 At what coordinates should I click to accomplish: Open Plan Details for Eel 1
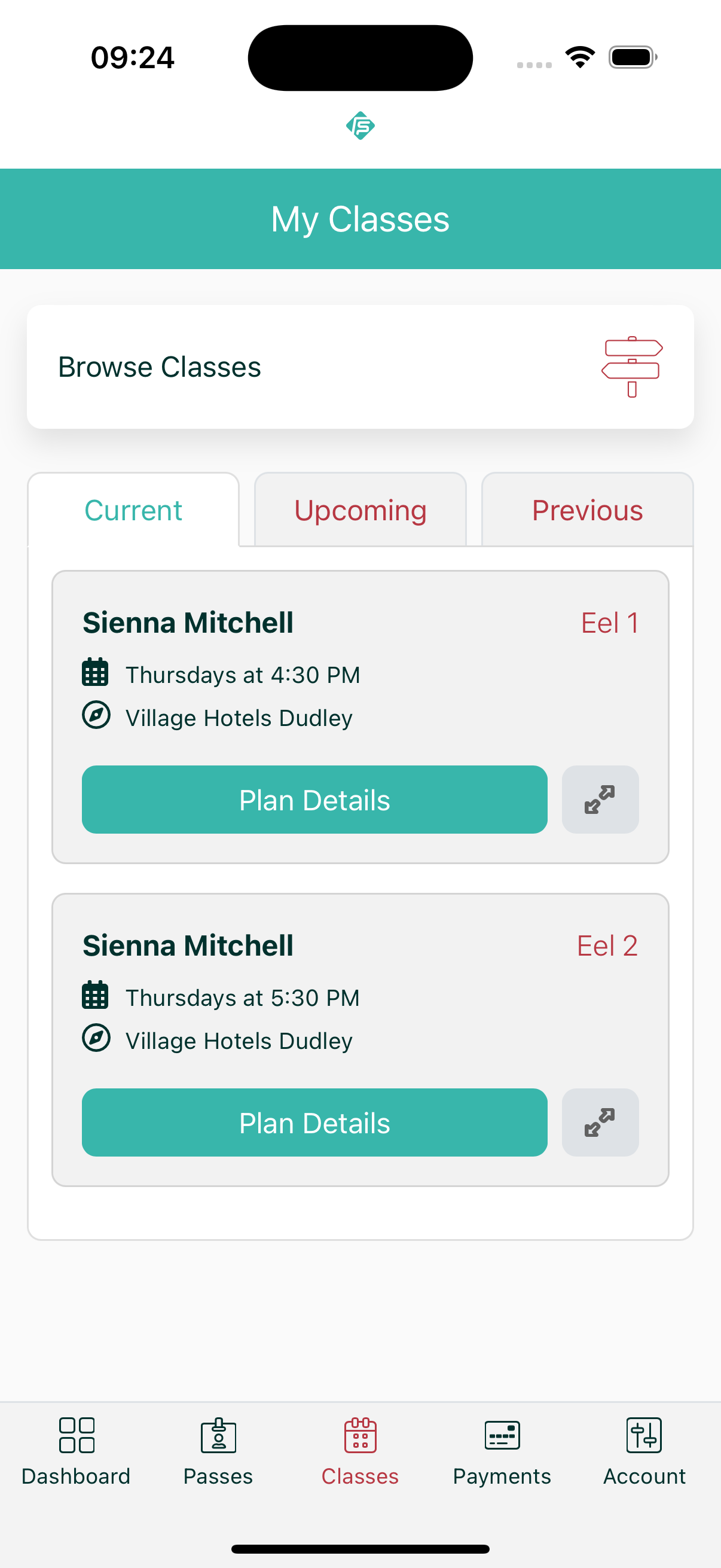314,799
